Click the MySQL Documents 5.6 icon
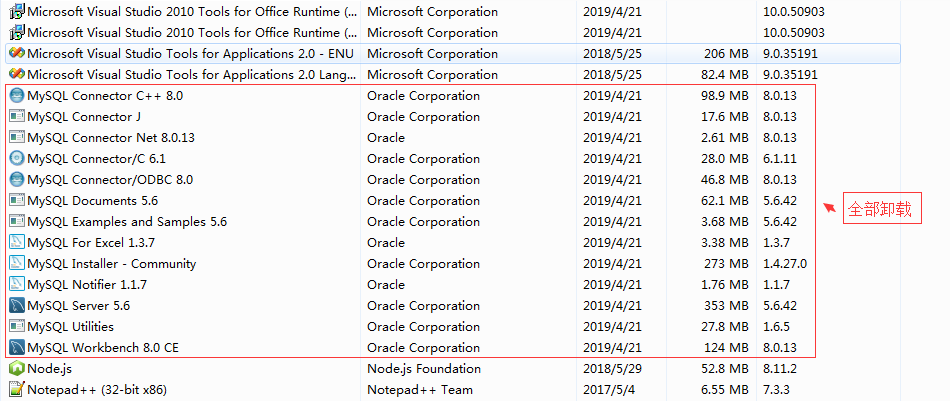 [x=17, y=200]
